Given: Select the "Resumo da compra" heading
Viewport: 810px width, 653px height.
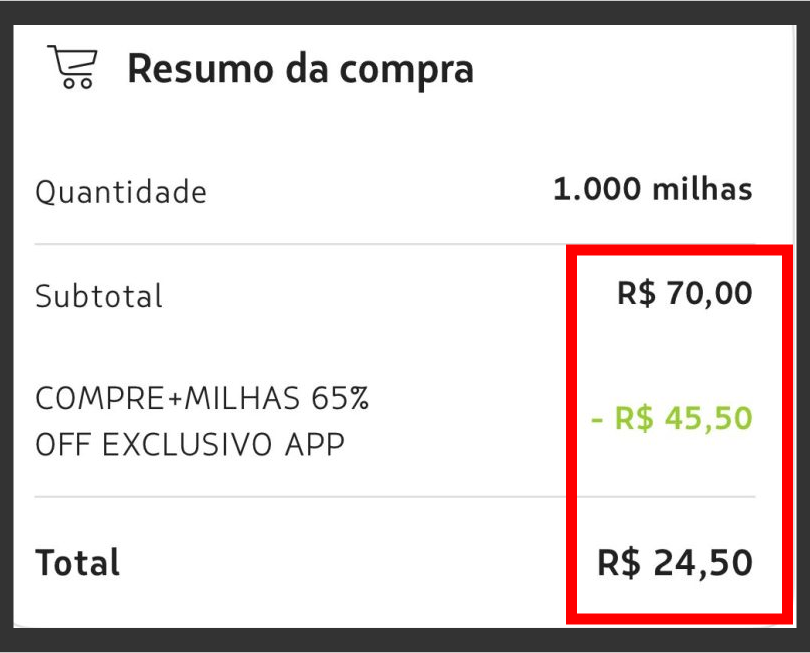Looking at the screenshot, I should 300,69.
